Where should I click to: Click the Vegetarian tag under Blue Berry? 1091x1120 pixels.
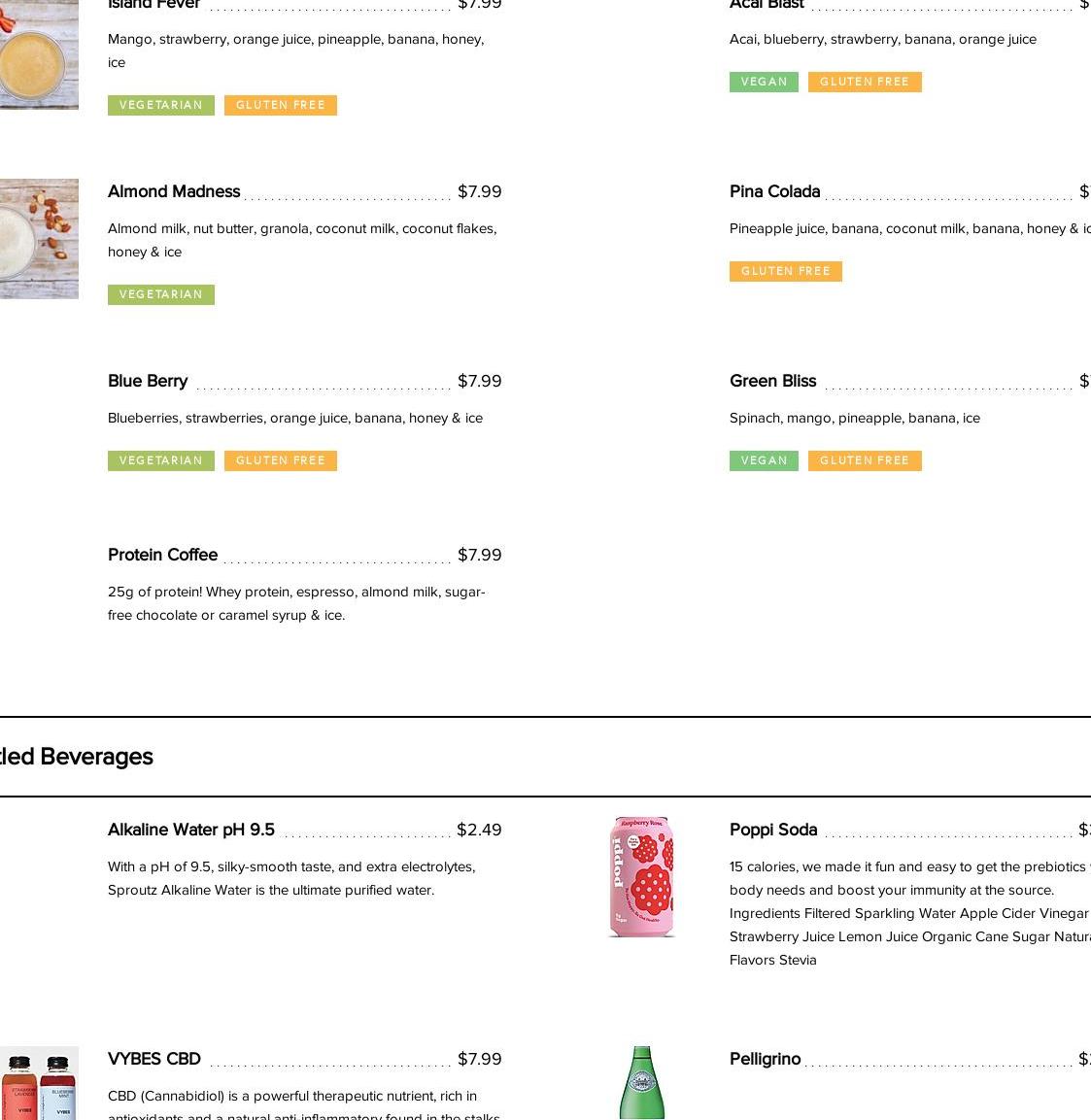(x=161, y=460)
